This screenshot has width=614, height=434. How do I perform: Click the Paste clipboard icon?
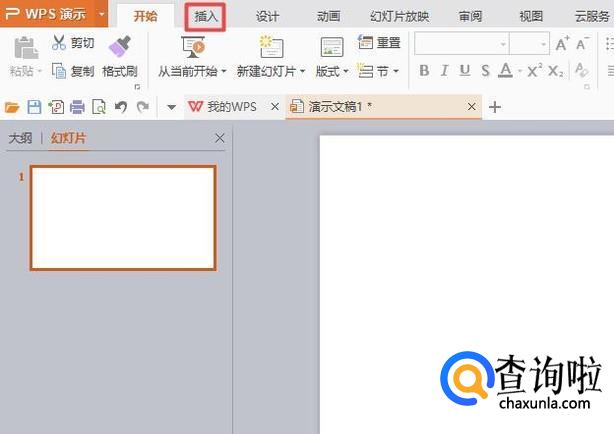[x=26, y=48]
